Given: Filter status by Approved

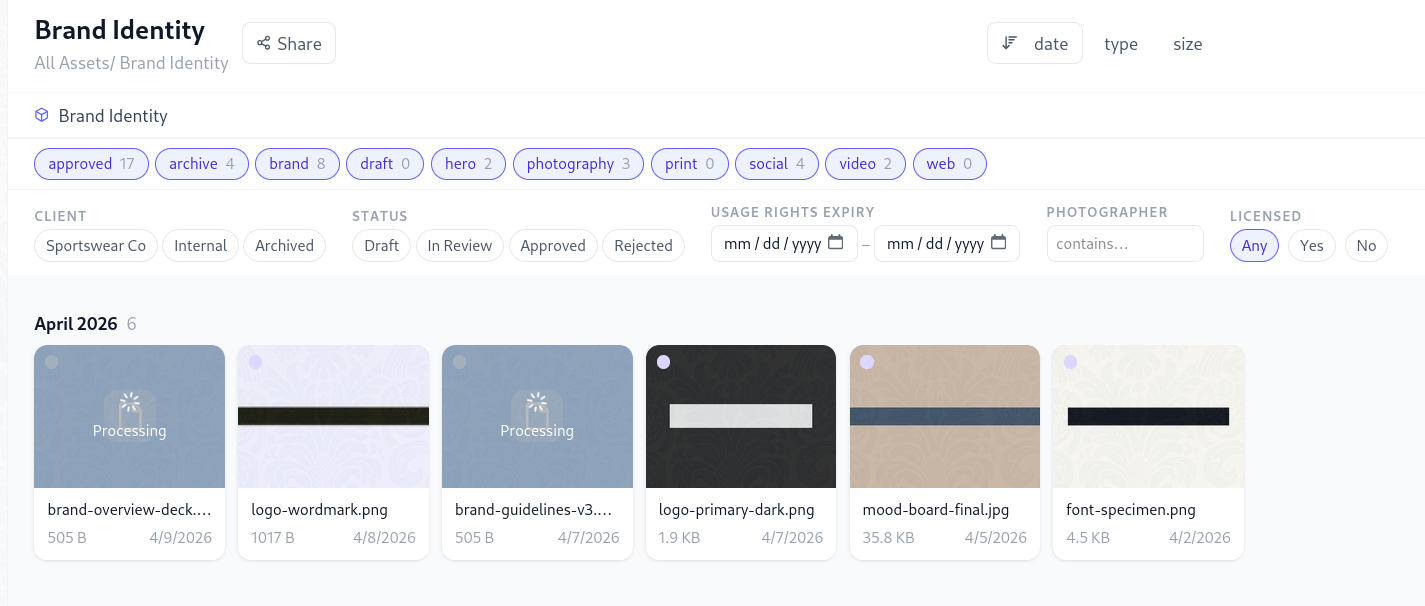Looking at the screenshot, I should (553, 245).
